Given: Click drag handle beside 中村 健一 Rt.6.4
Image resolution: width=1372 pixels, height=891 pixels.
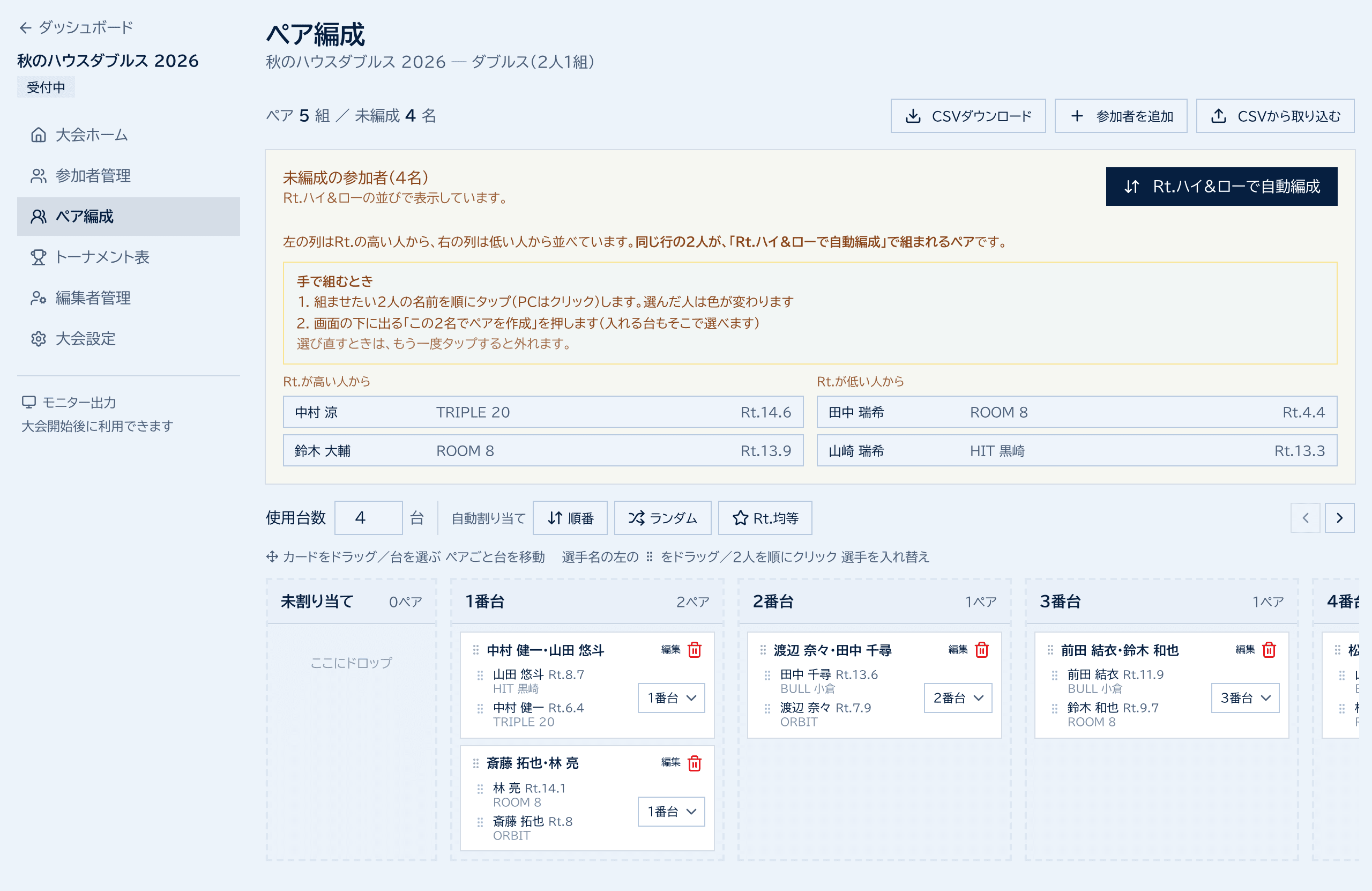Looking at the screenshot, I should (480, 708).
